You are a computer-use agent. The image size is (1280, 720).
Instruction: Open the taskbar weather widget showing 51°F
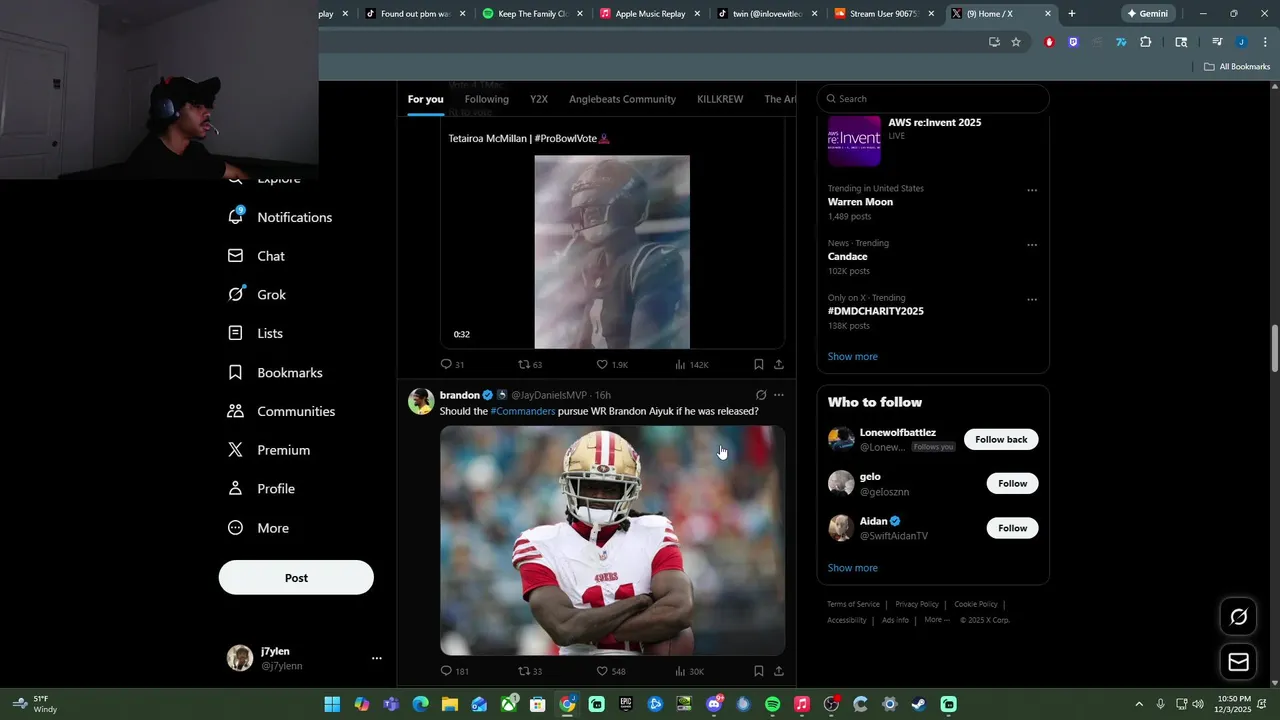(x=35, y=704)
